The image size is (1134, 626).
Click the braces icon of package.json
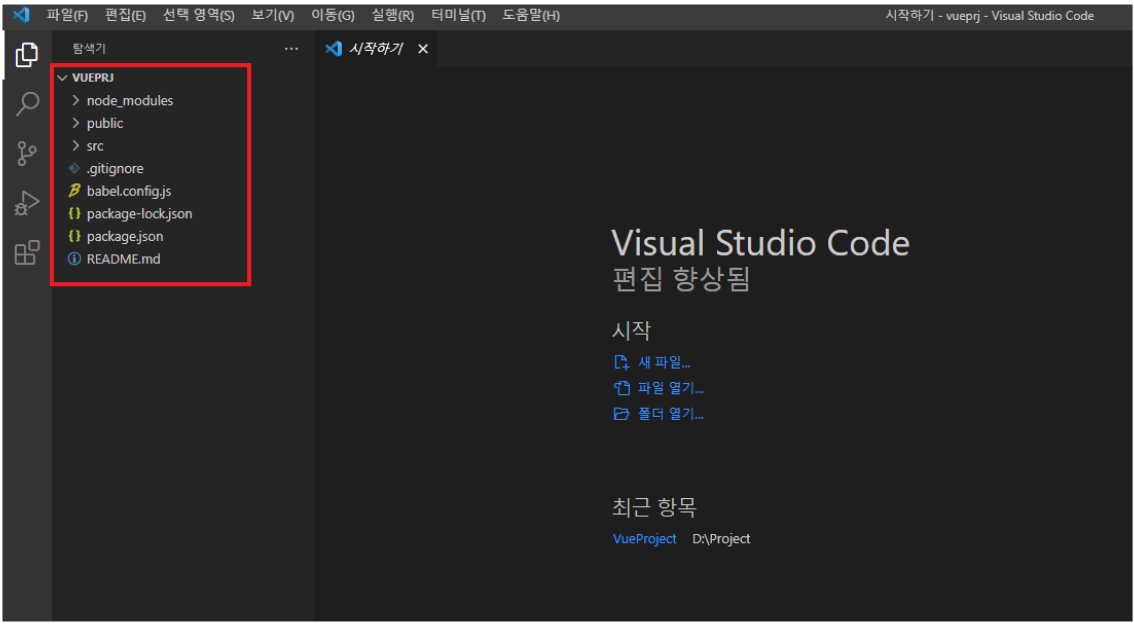[x=74, y=236]
